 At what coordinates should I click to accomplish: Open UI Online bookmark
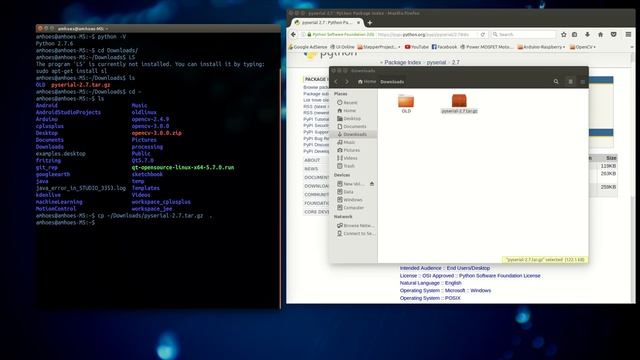click(x=342, y=47)
